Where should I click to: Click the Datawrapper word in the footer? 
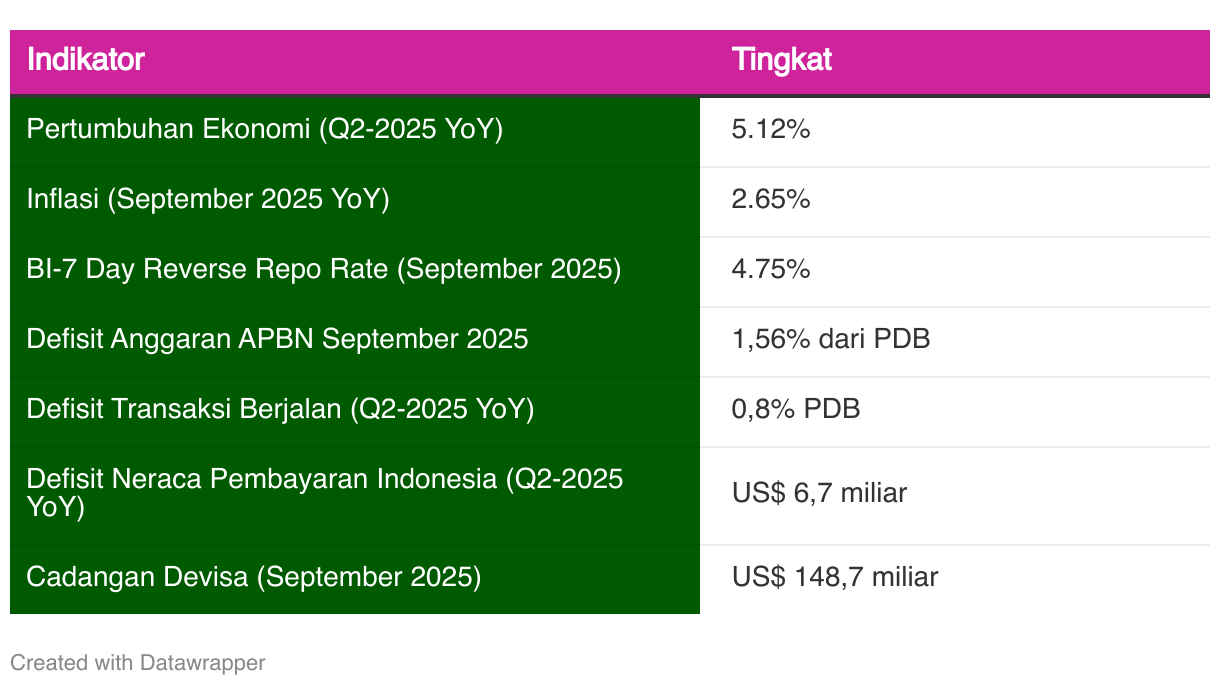pos(202,663)
